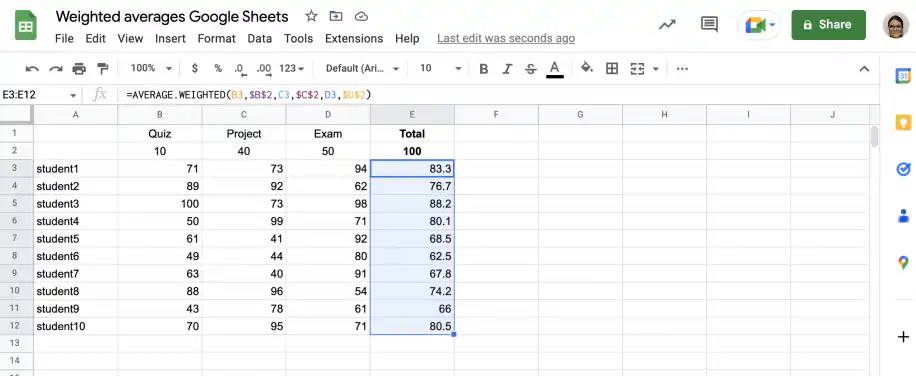Open Google Maps side panel
The height and width of the screenshot is (376, 916).
903,262
